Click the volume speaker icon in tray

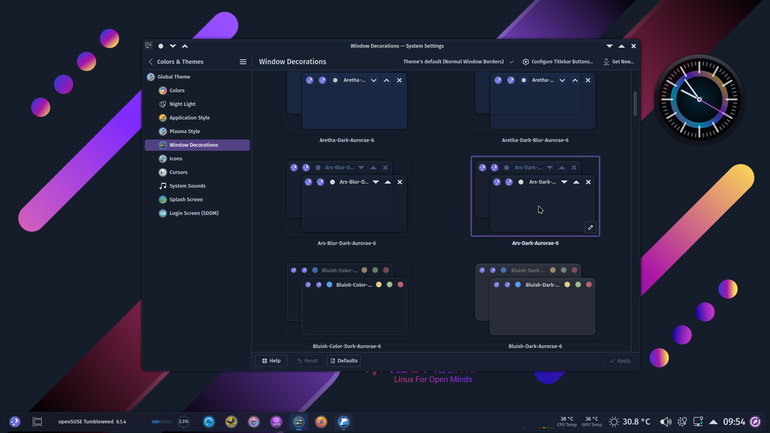click(x=665, y=422)
